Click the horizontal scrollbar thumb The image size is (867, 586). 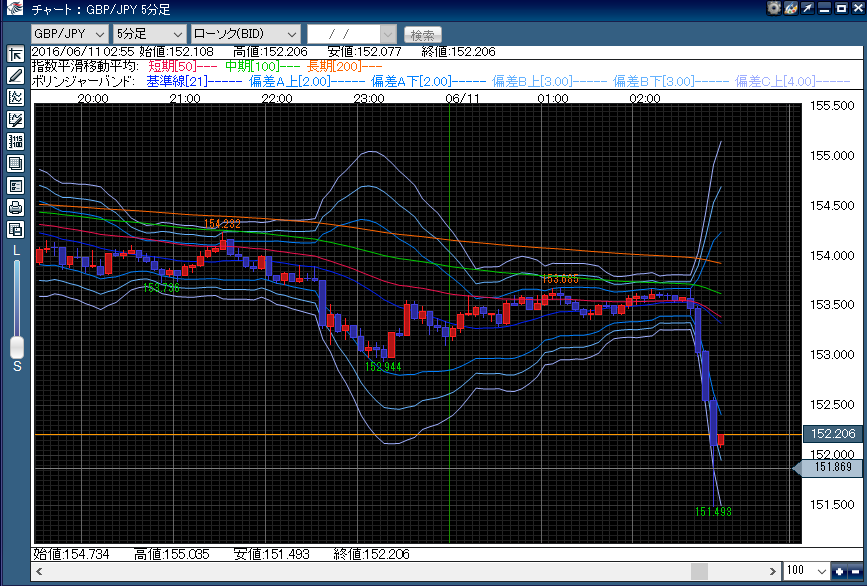point(699,571)
